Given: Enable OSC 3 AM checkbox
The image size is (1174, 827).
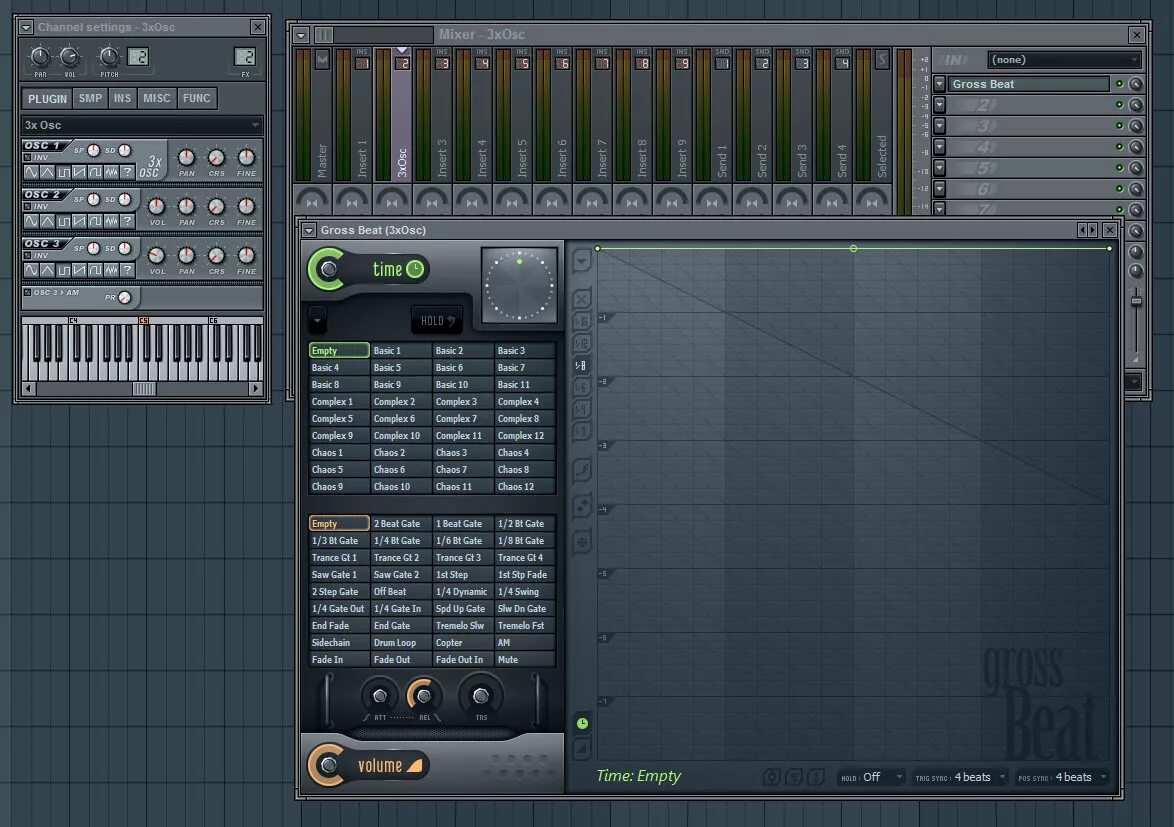Looking at the screenshot, I should pyautogui.click(x=27, y=293).
